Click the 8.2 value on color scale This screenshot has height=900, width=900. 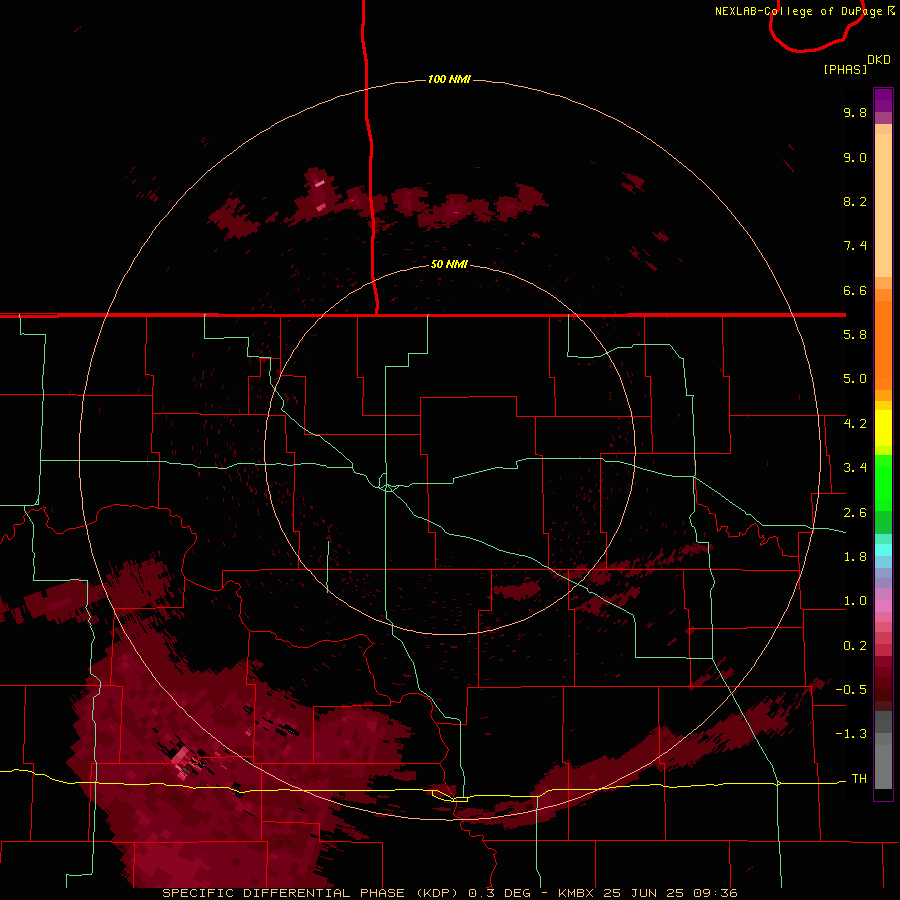pos(855,201)
